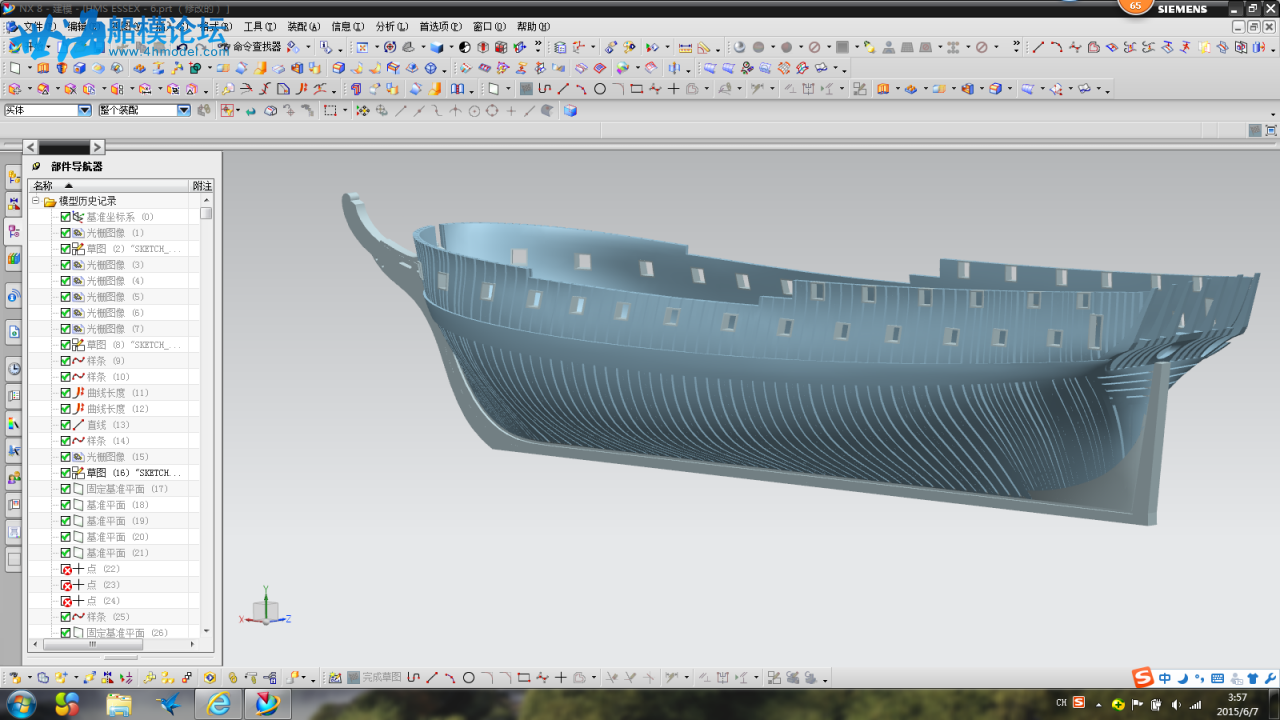Toggle checkbox for 曲线长度 (11)
1280x720 pixels.
[66, 393]
